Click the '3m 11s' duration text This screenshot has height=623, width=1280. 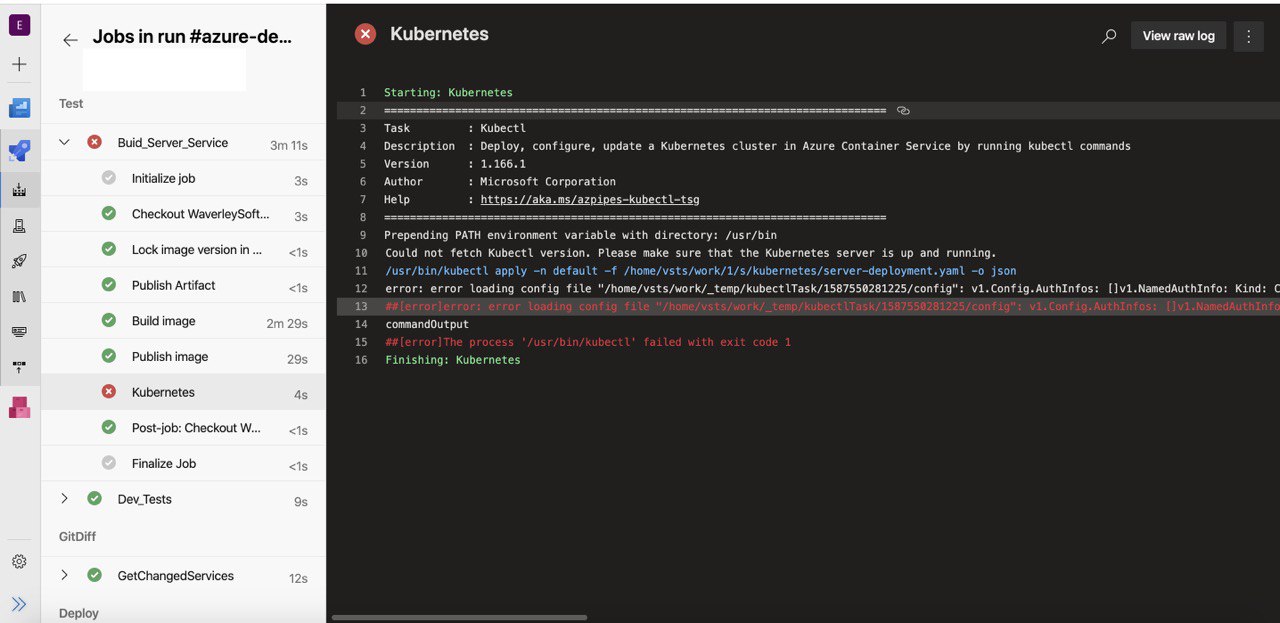[289, 146]
